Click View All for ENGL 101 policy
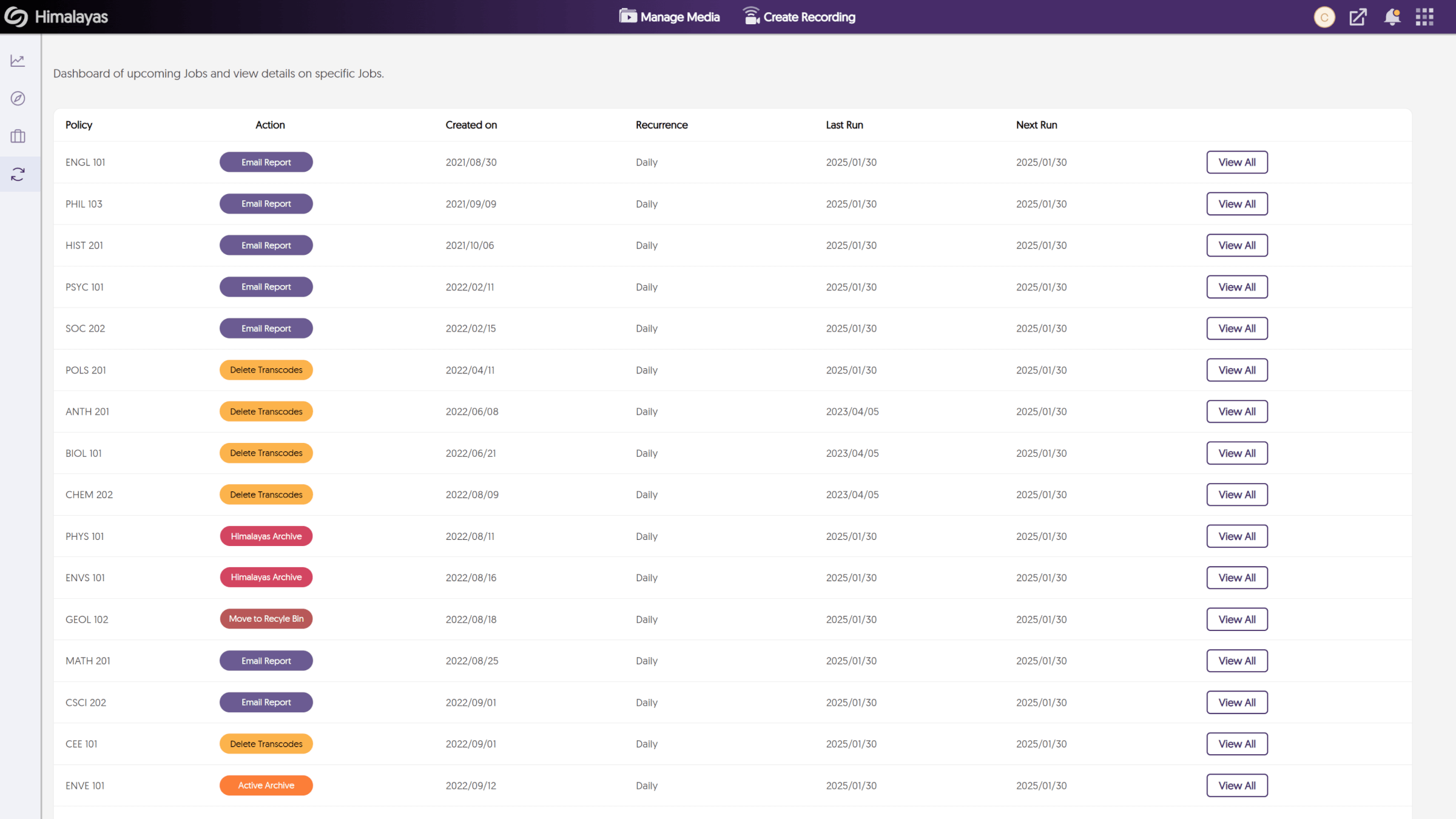The image size is (1456, 819). coord(1237,162)
